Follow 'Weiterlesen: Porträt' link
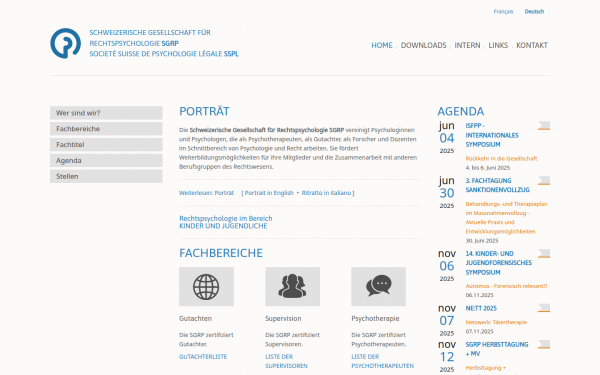600x375 pixels. point(206,193)
